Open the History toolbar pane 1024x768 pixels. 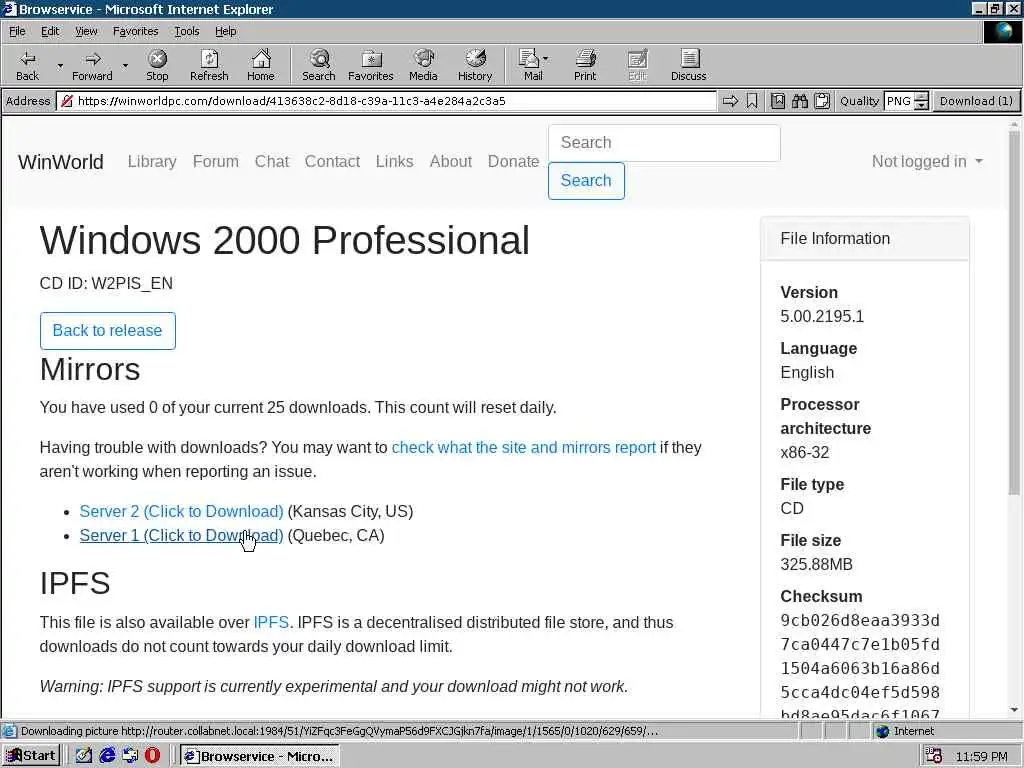(475, 65)
